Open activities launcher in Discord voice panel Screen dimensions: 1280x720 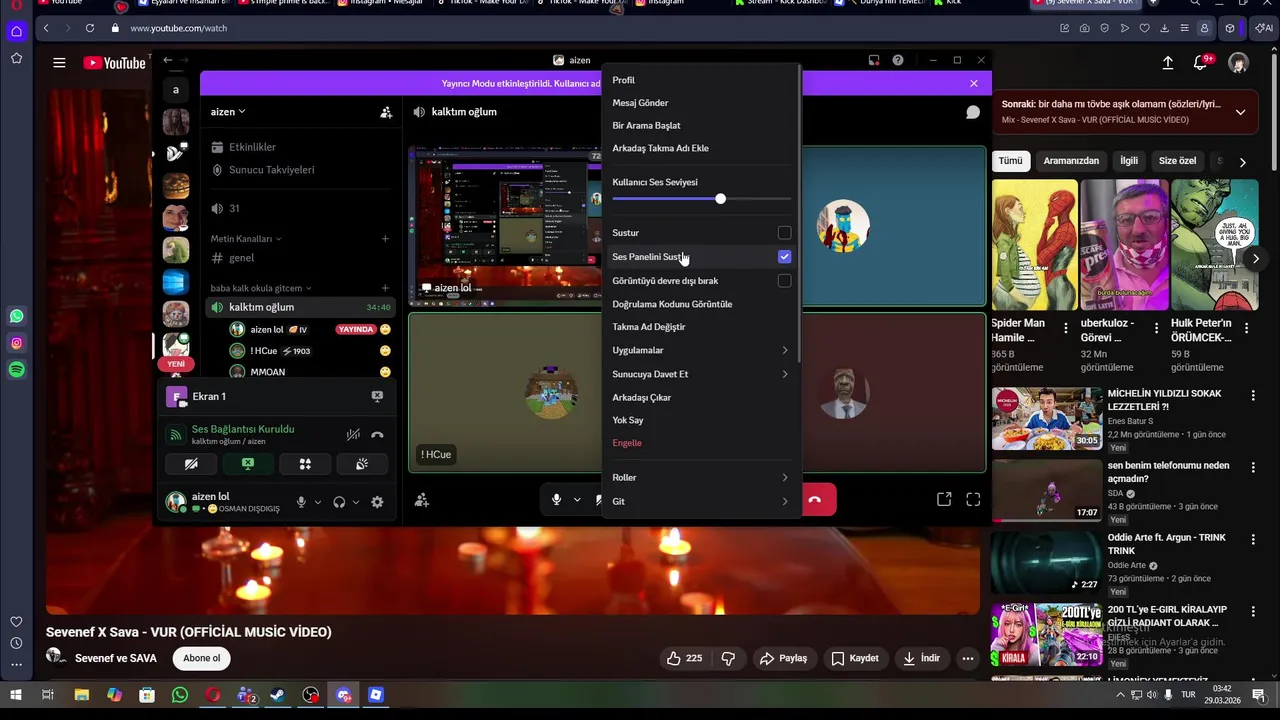305,464
